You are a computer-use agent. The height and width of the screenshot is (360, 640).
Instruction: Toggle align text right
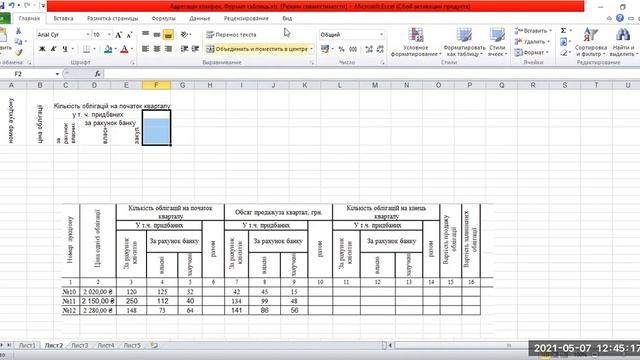click(168, 49)
